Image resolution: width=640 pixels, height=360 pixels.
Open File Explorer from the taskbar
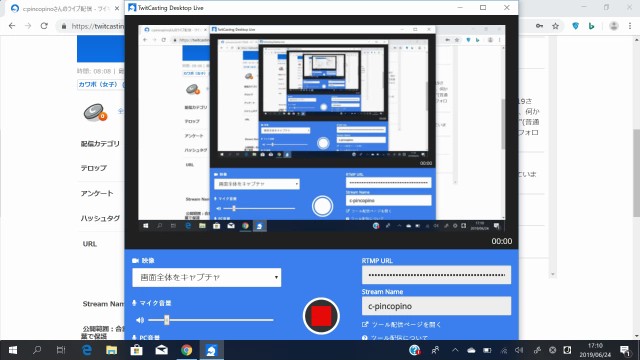coord(111,350)
